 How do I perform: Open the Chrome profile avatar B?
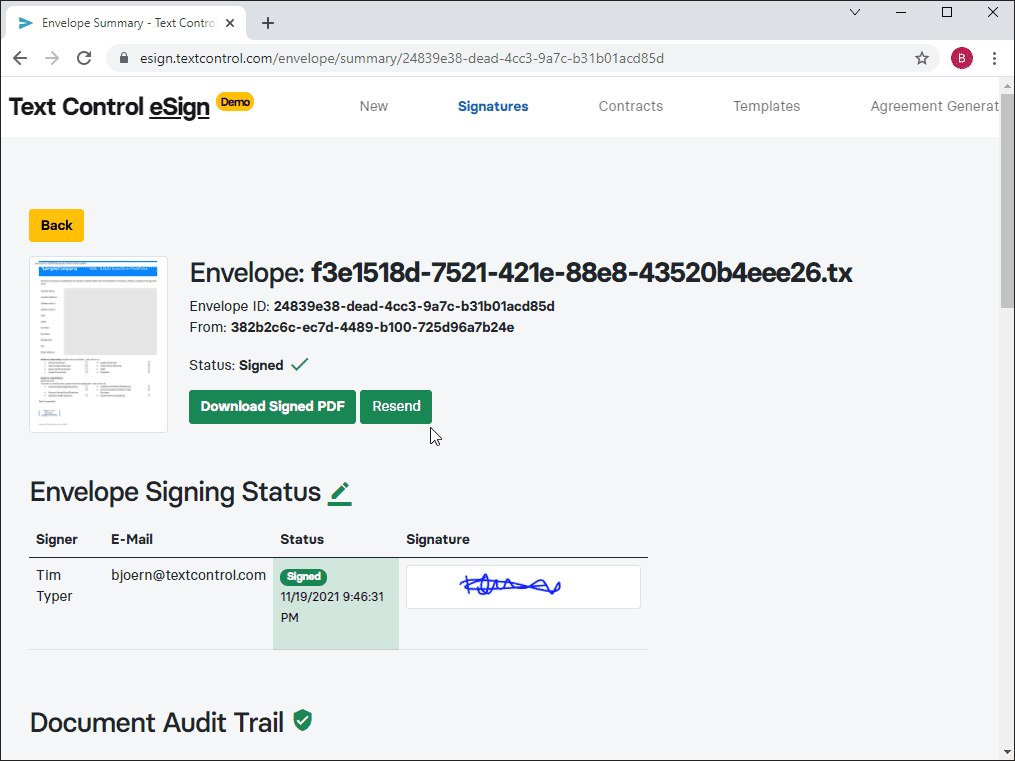coord(961,58)
